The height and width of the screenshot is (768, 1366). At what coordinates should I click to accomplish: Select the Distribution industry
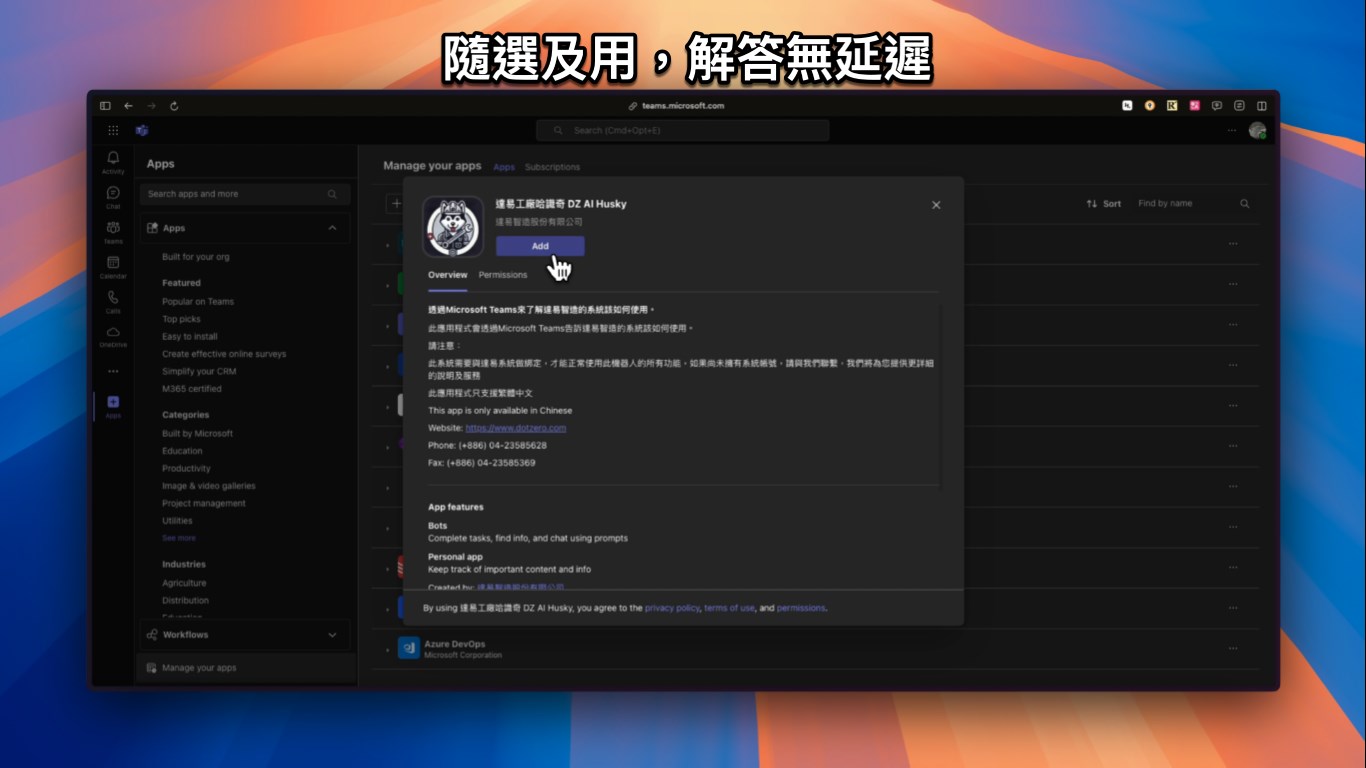click(185, 601)
